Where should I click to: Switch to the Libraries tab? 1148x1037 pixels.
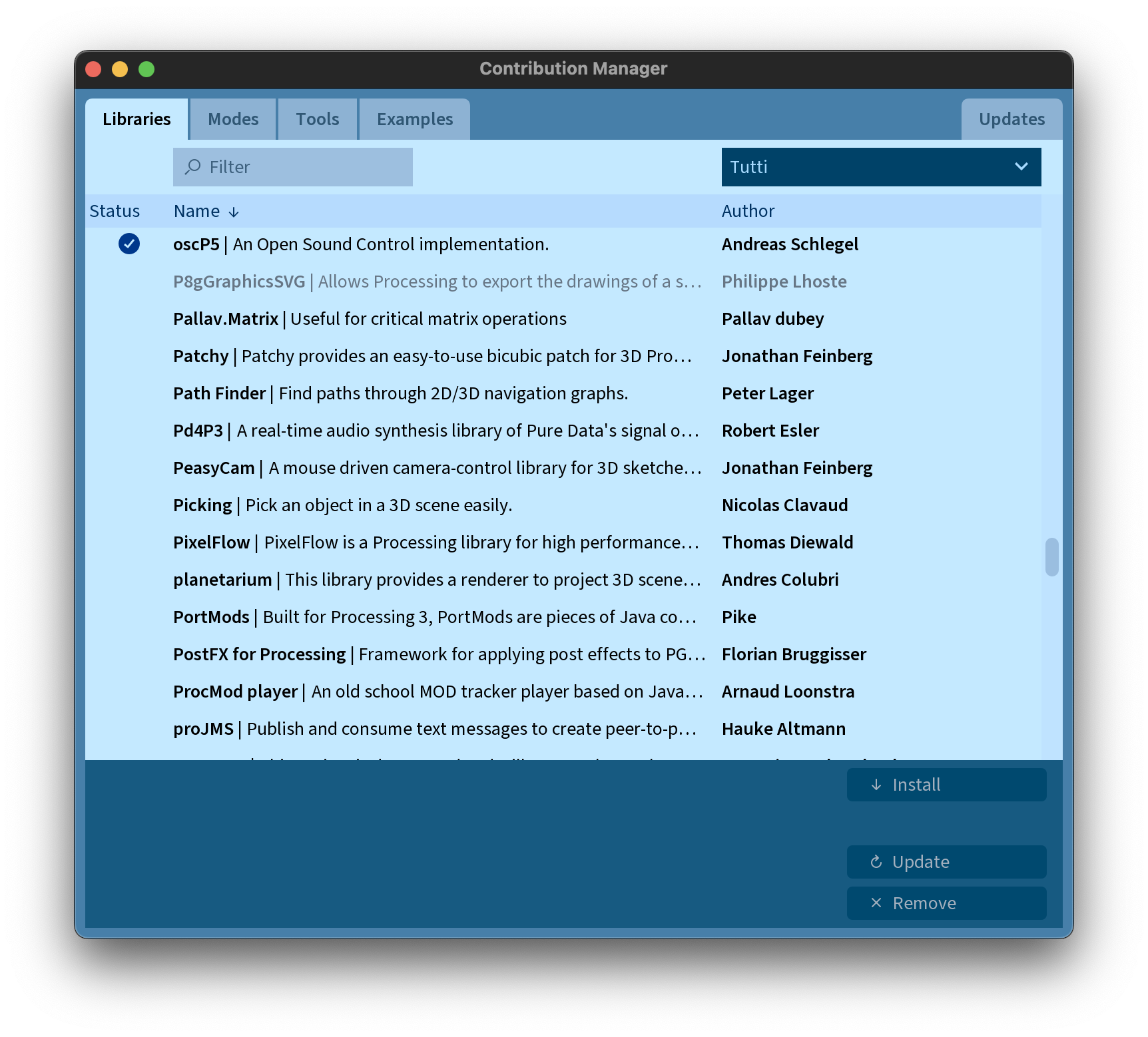point(137,119)
